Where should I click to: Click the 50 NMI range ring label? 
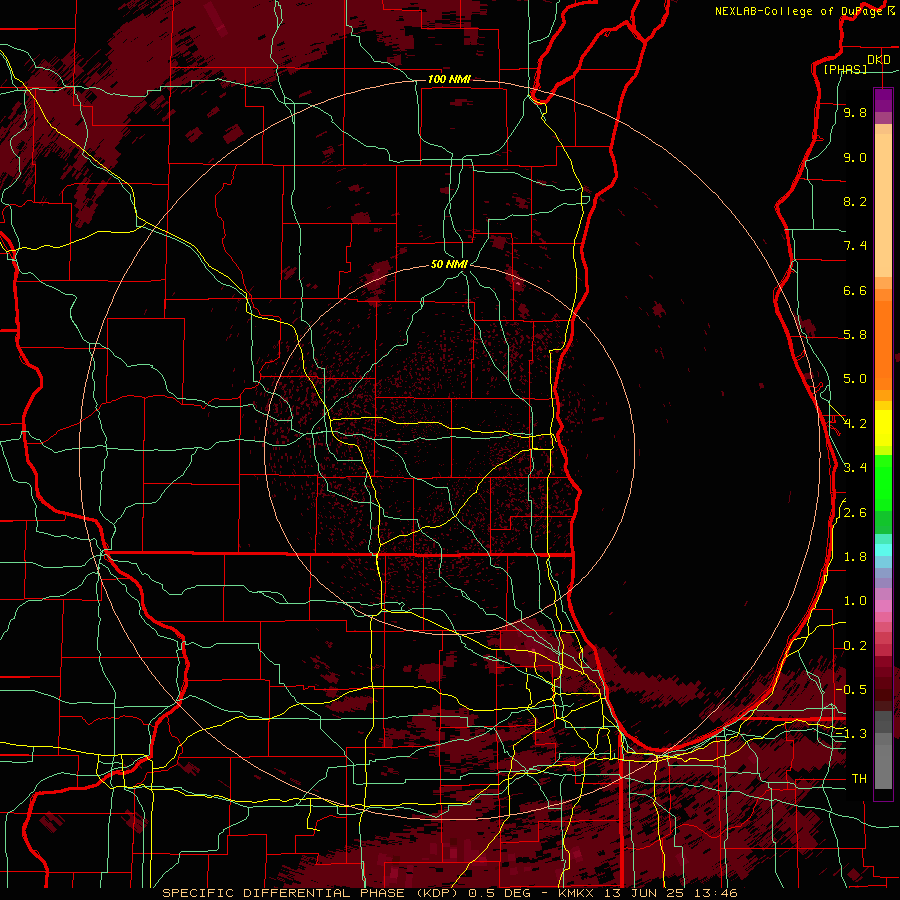tap(449, 264)
